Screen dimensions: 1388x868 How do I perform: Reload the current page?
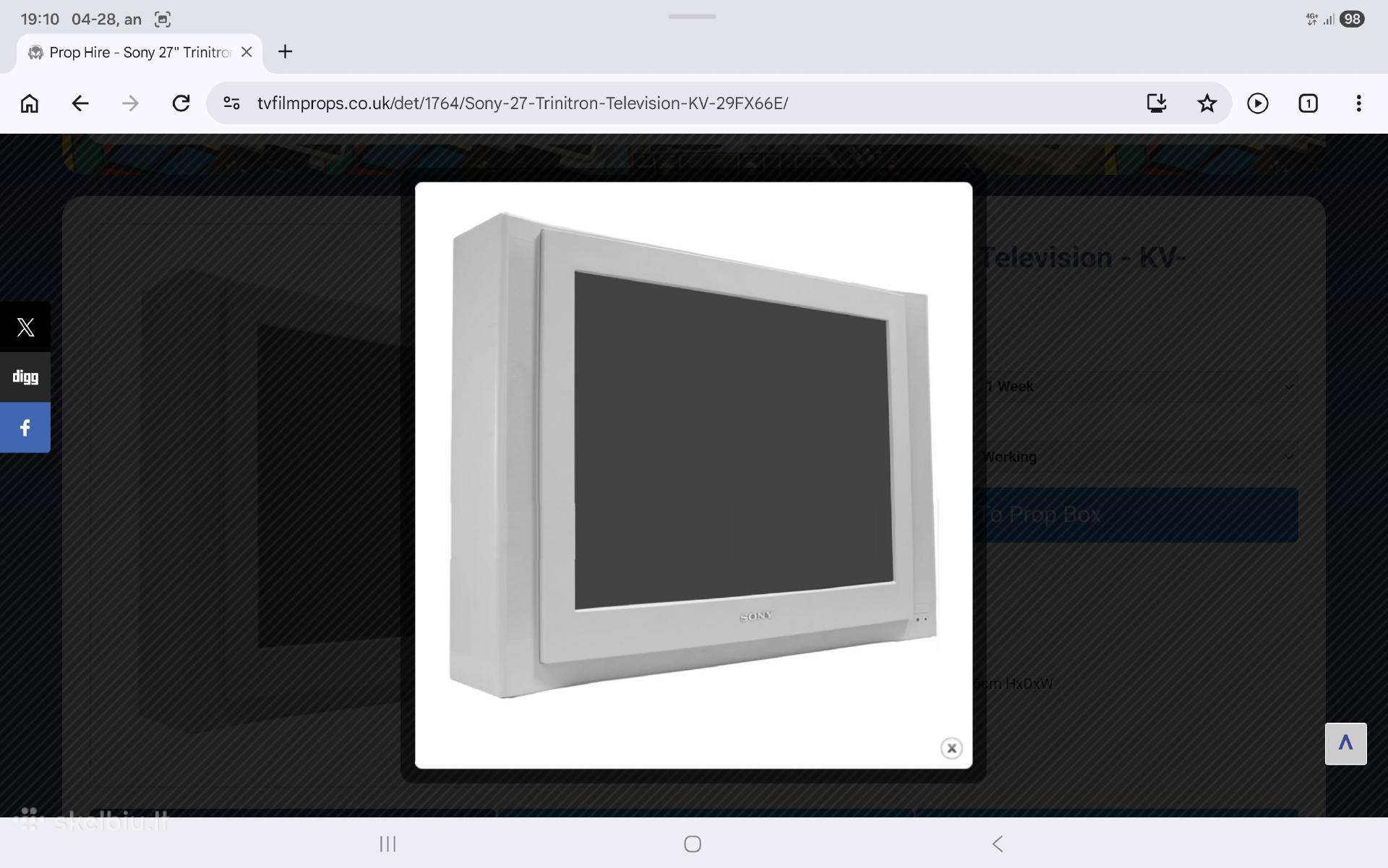181,103
